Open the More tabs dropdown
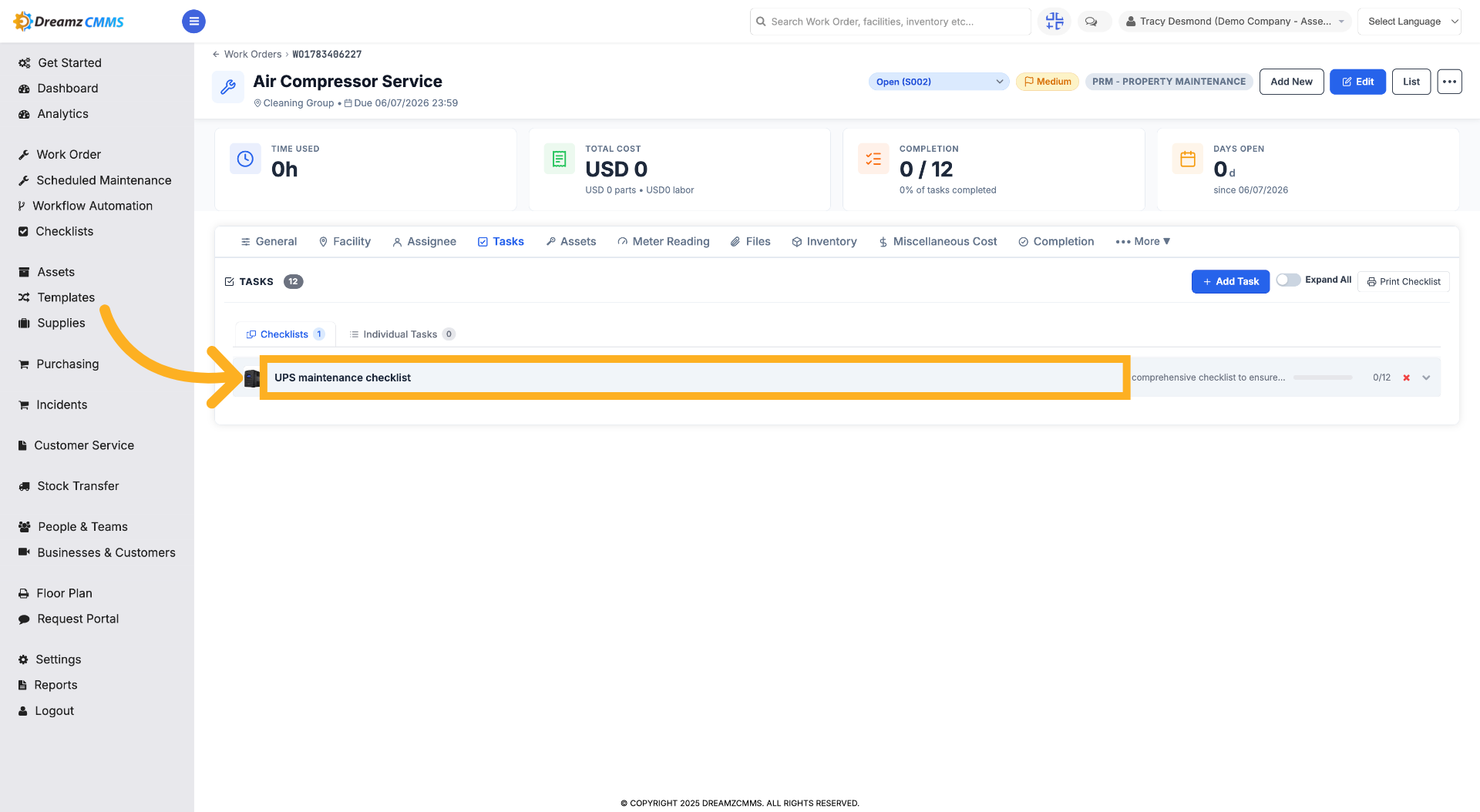The width and height of the screenshot is (1480, 812). click(1143, 241)
